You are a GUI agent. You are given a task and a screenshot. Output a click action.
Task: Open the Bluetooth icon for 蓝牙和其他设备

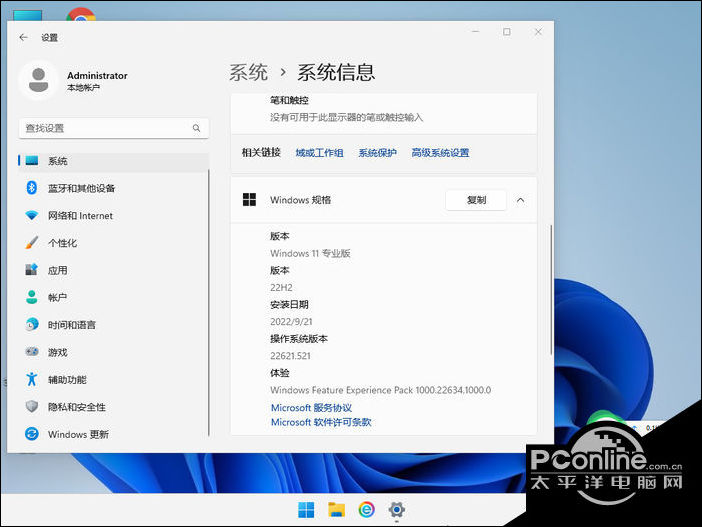click(x=31, y=188)
